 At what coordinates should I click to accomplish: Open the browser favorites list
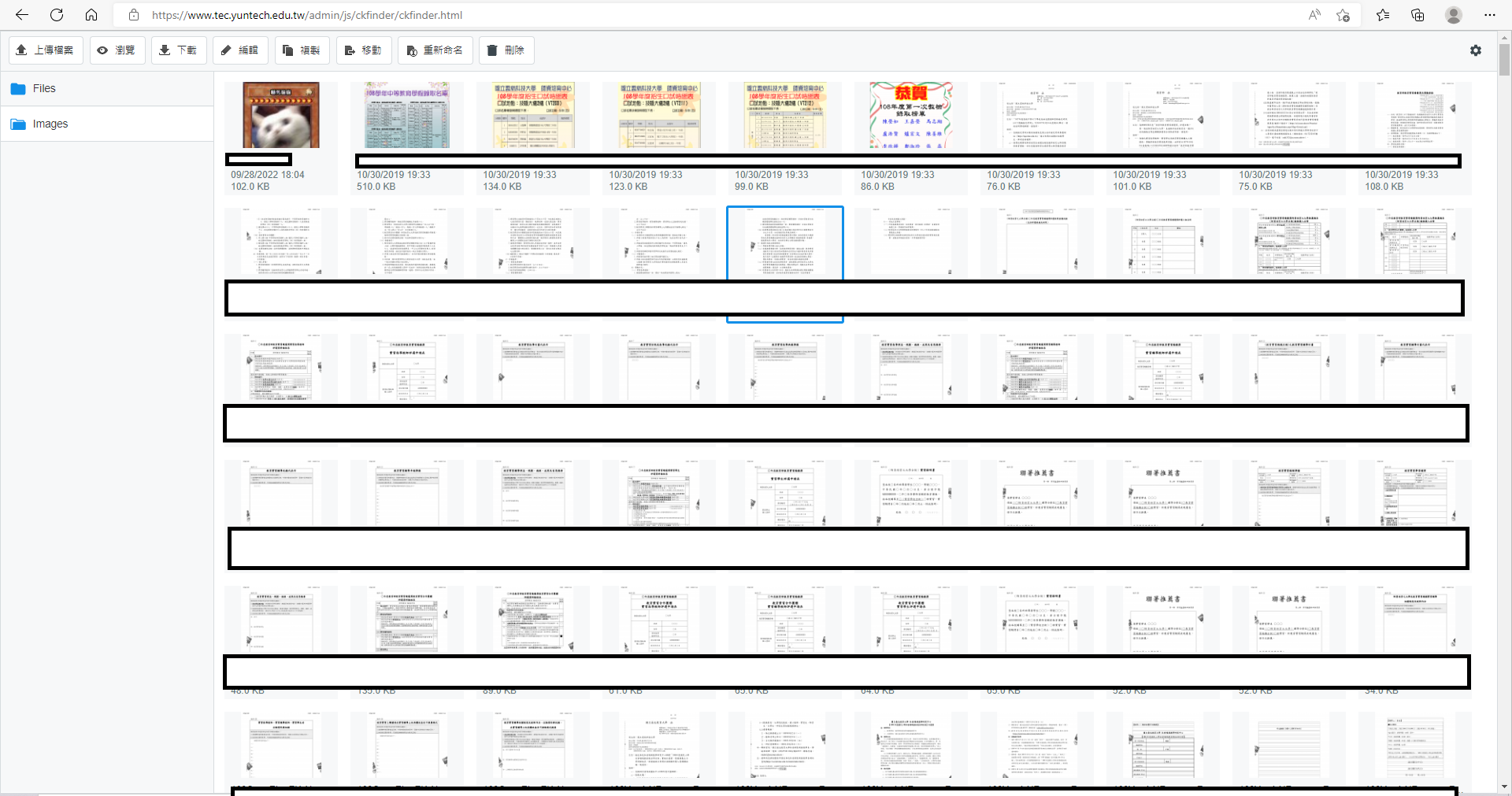[x=1383, y=15]
